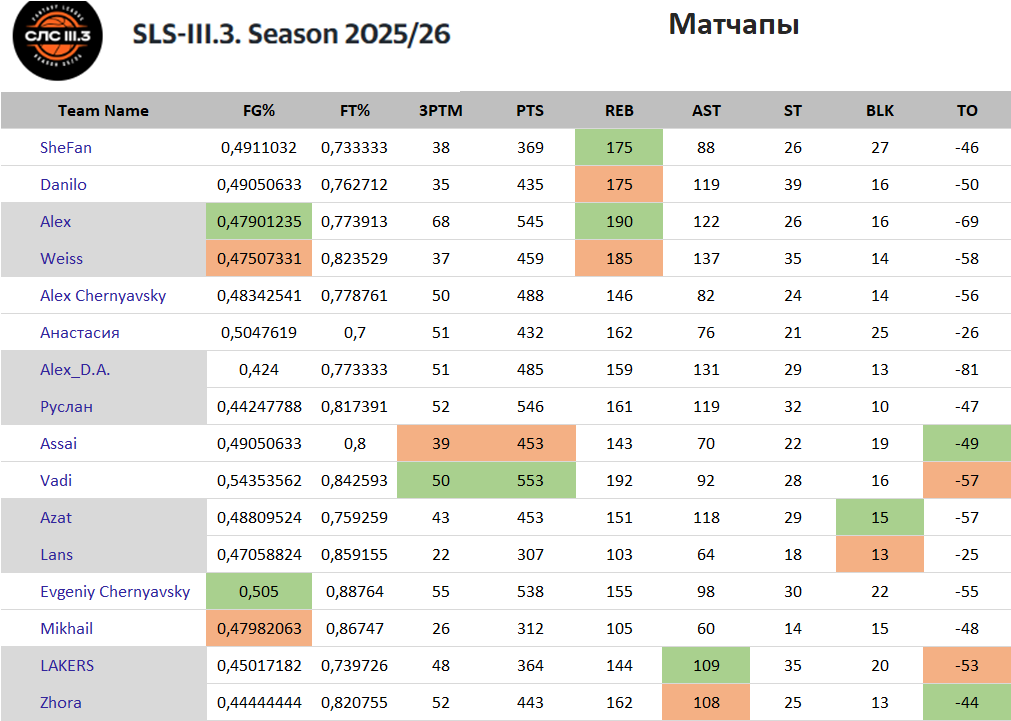Click the 3PTM column header
The image size is (1011, 721).
pos(440,111)
